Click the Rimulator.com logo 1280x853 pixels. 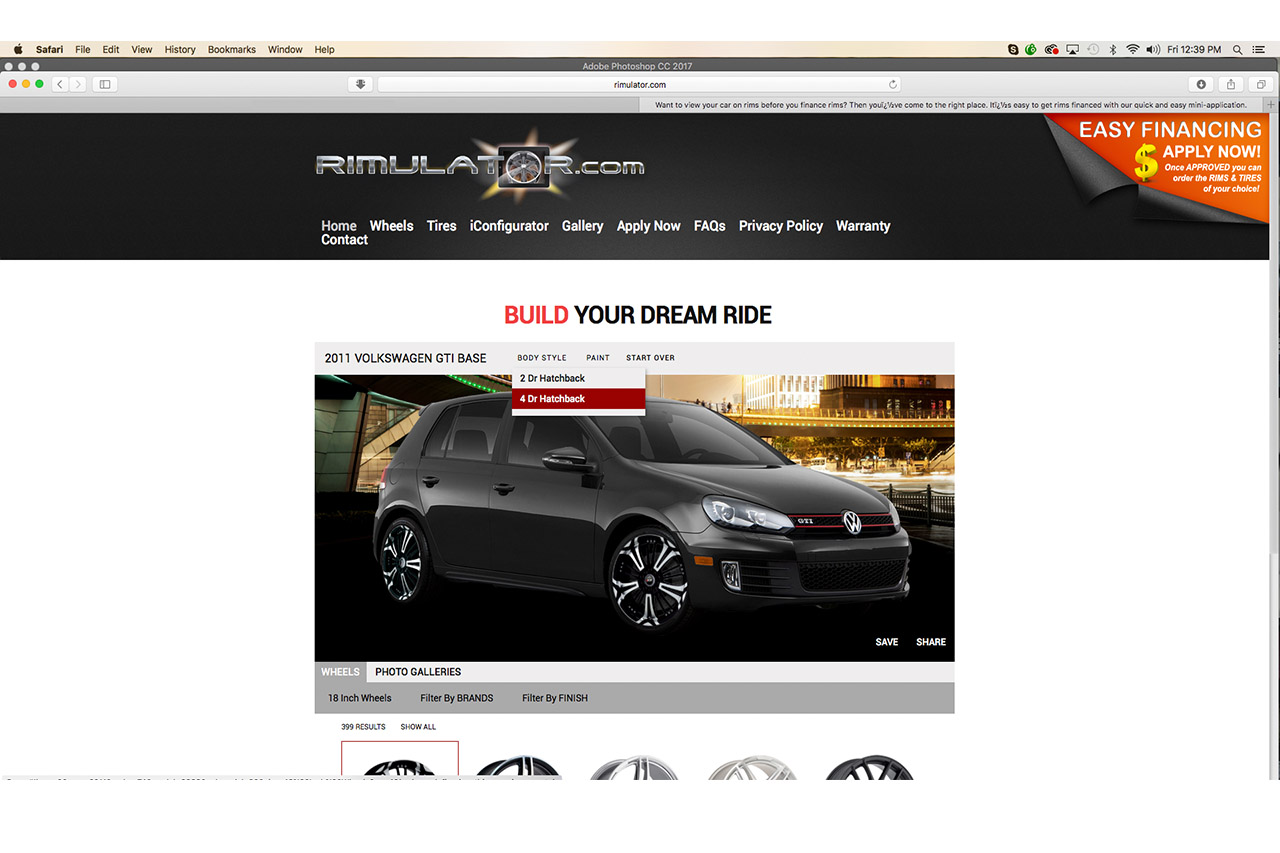(480, 166)
